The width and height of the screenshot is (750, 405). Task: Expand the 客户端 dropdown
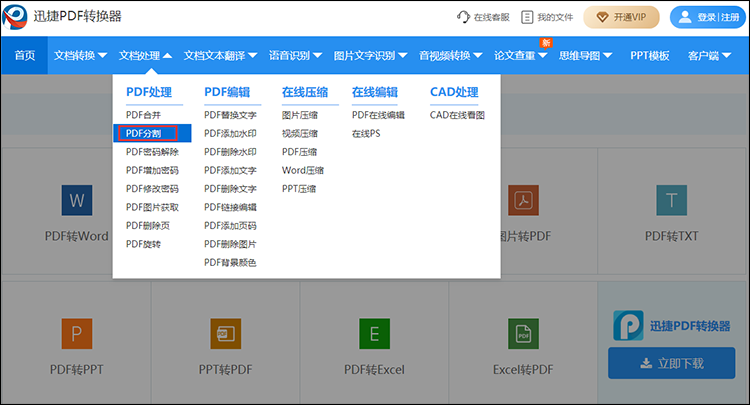click(x=709, y=55)
